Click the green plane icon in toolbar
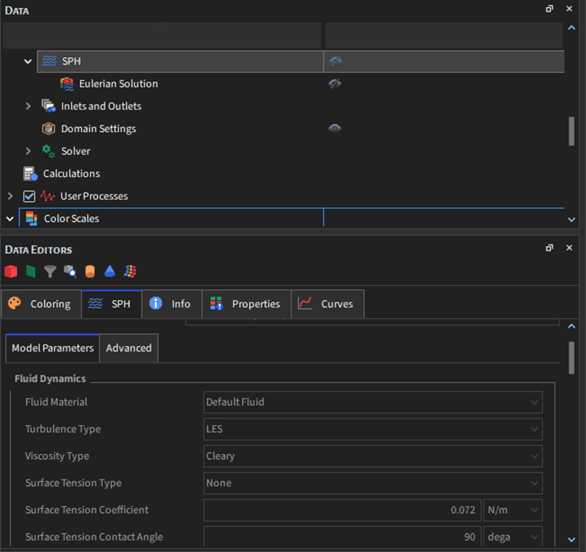Viewport: 586px width, 552px height. (31, 271)
